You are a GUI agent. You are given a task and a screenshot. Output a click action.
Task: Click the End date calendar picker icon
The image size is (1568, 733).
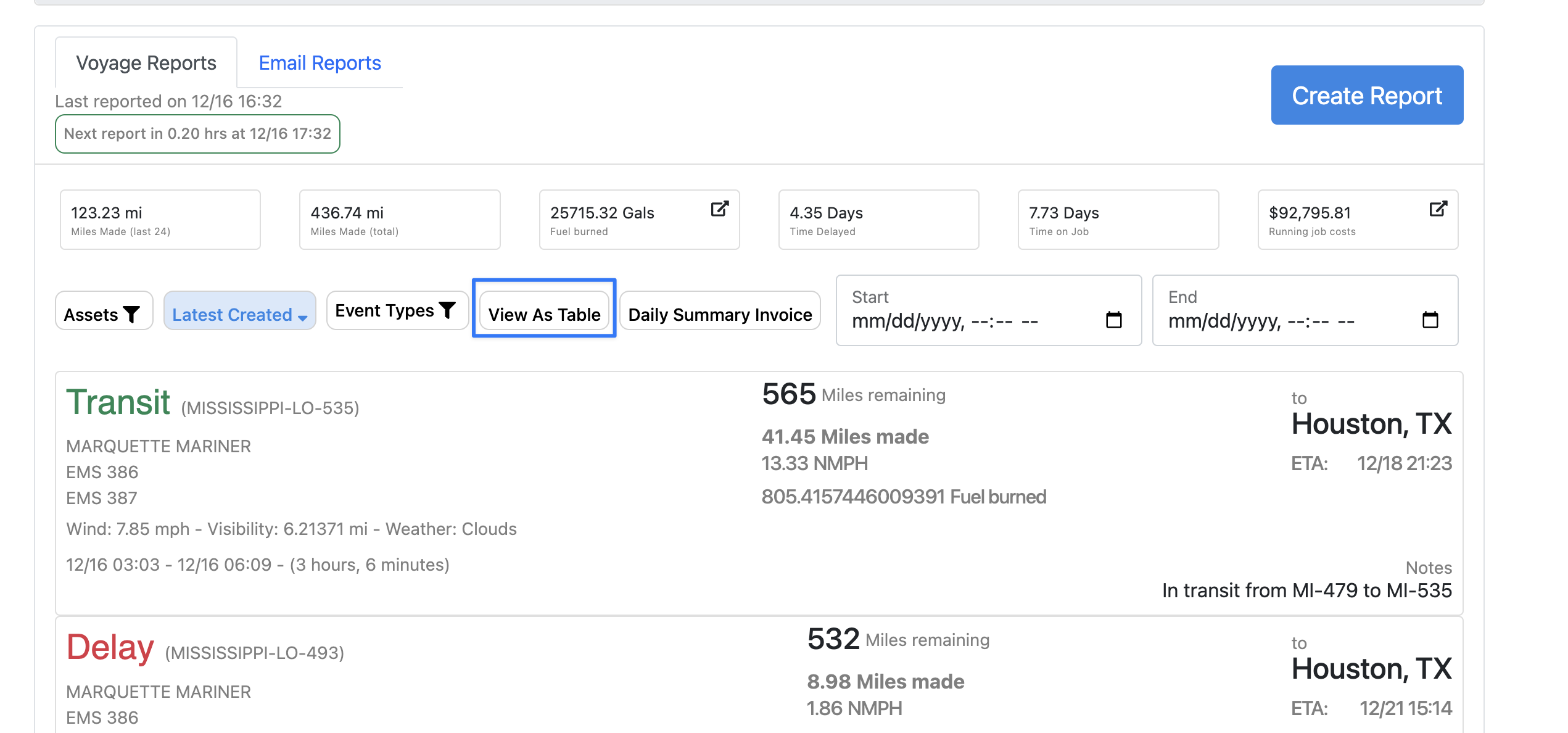point(1430,320)
